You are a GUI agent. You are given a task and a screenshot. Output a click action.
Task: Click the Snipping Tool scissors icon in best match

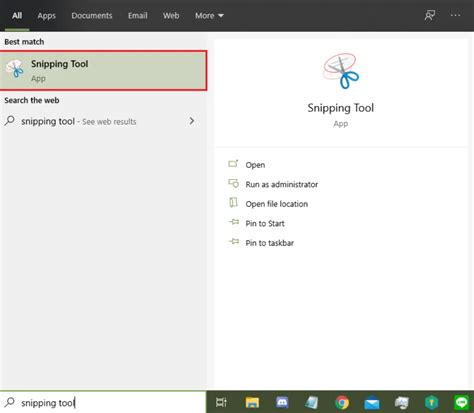pyautogui.click(x=15, y=69)
